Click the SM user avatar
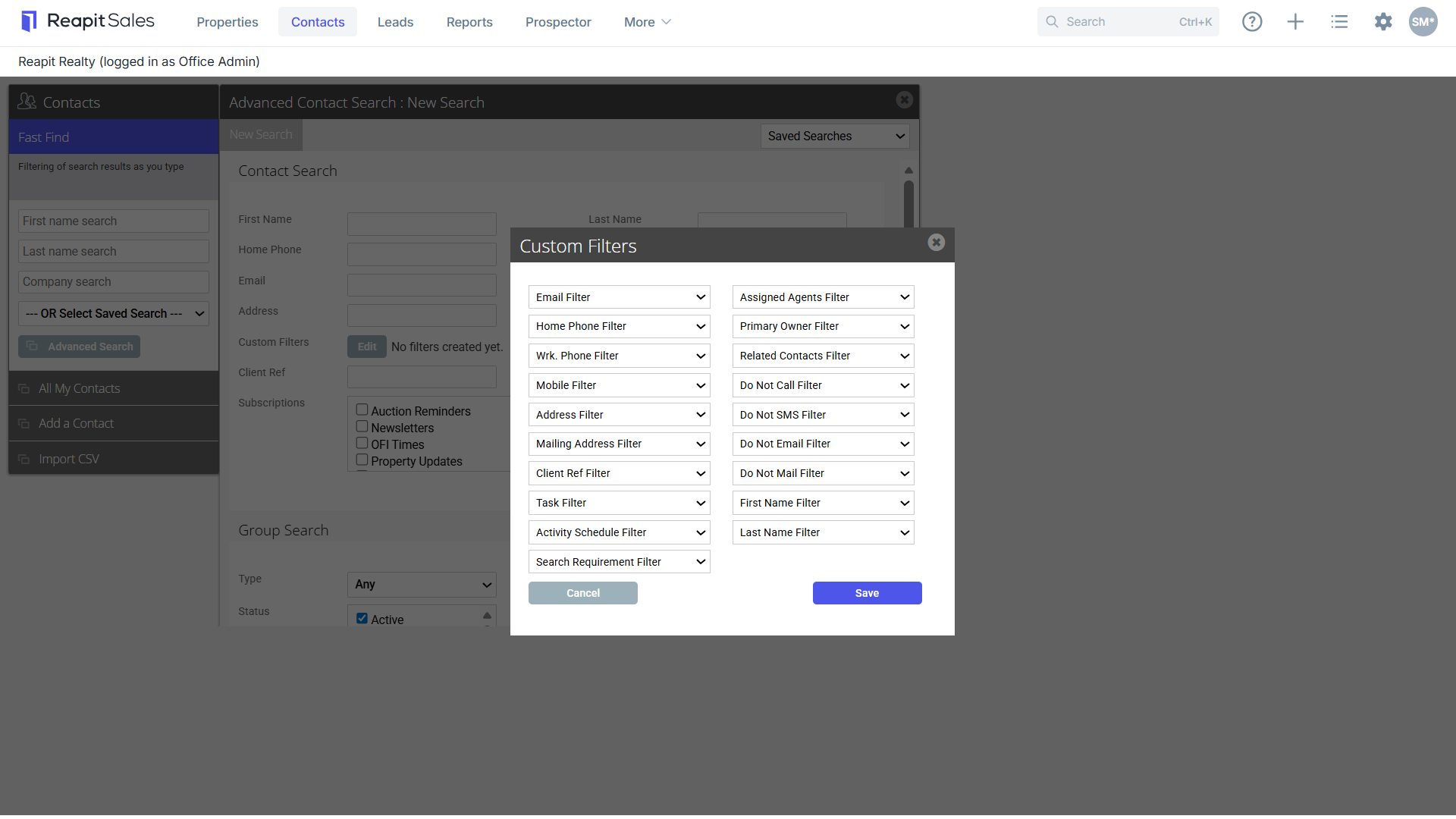The height and width of the screenshot is (819, 1456). tap(1423, 22)
